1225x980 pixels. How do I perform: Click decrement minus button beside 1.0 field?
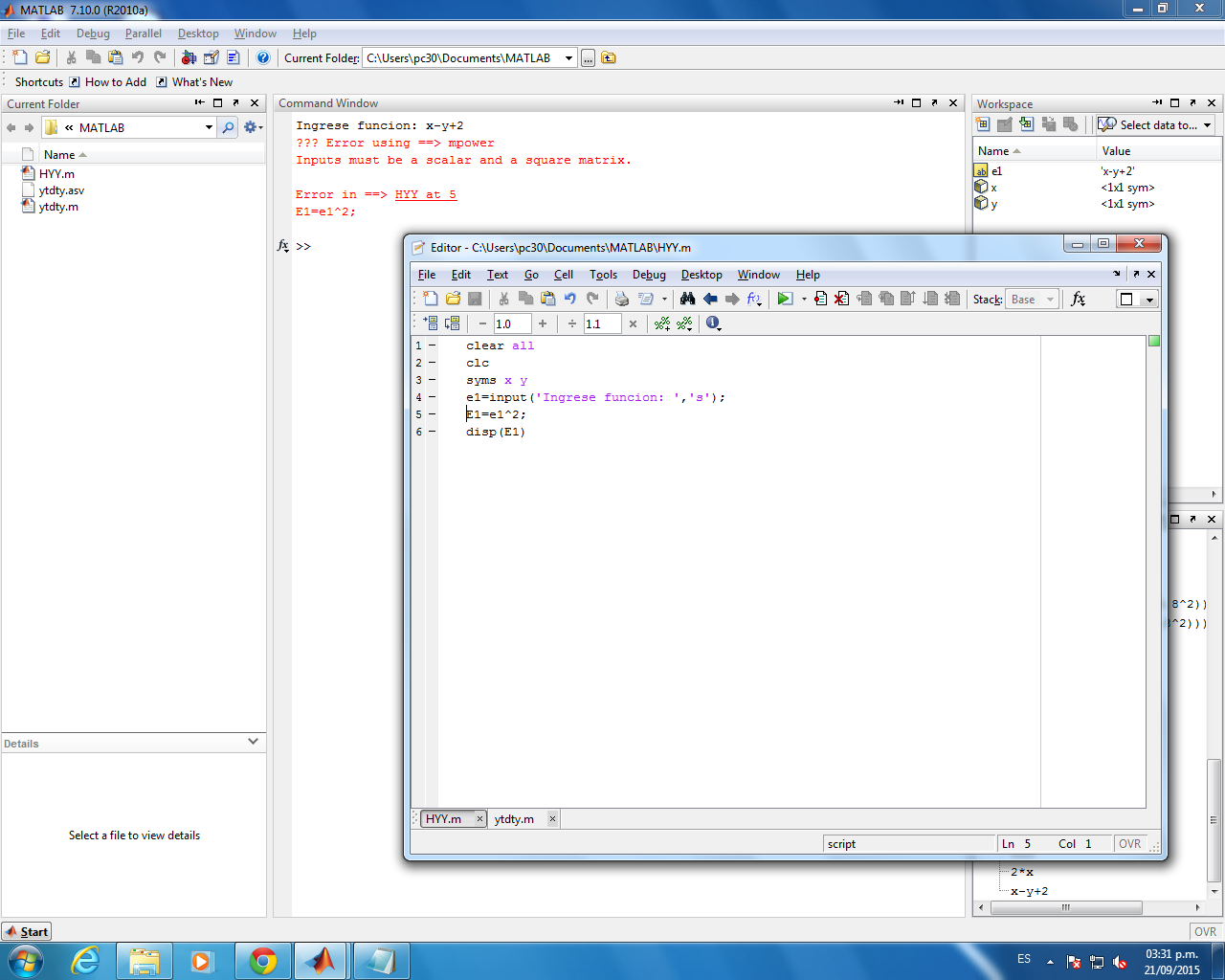coord(482,323)
